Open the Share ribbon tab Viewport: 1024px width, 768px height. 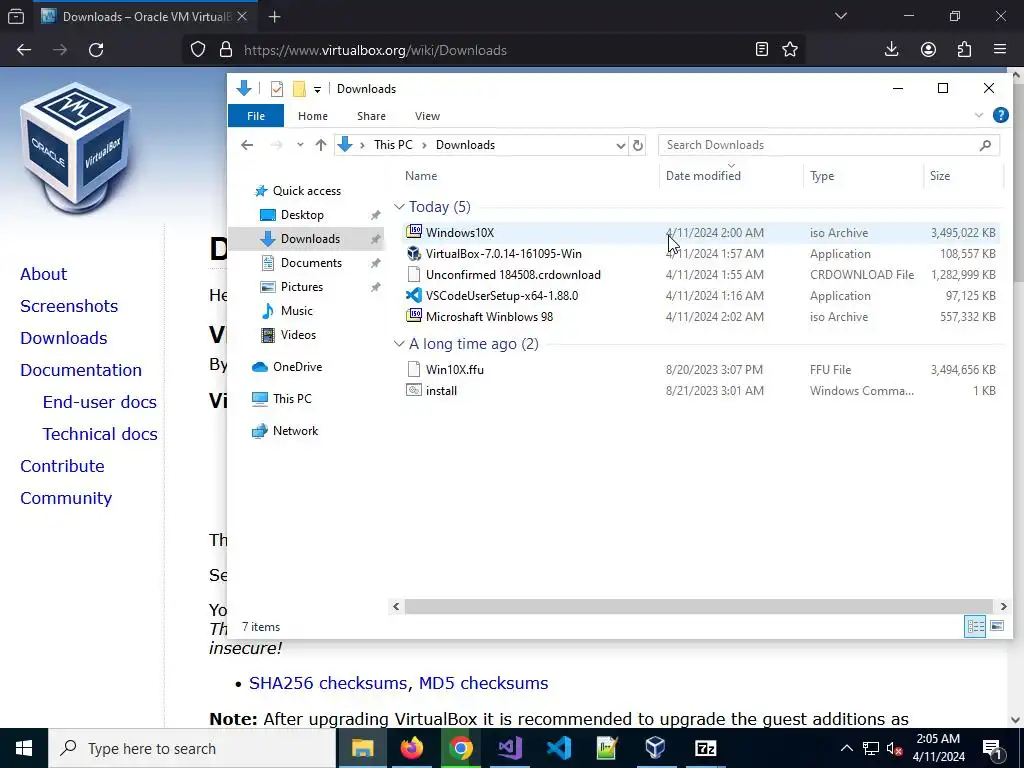click(371, 116)
